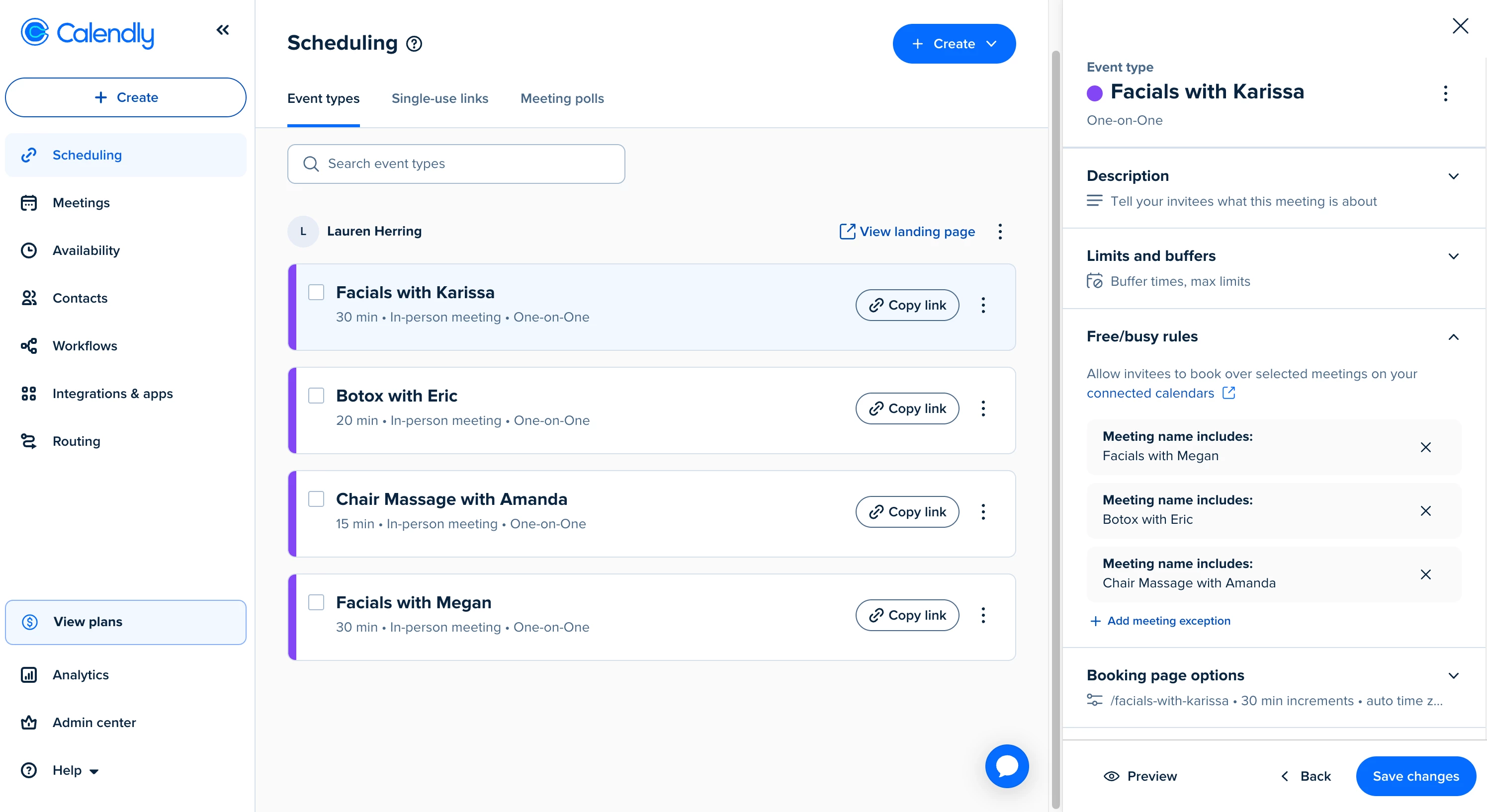Switch to the Meeting polls tab
Image resolution: width=1487 pixels, height=812 pixels.
[x=562, y=99]
